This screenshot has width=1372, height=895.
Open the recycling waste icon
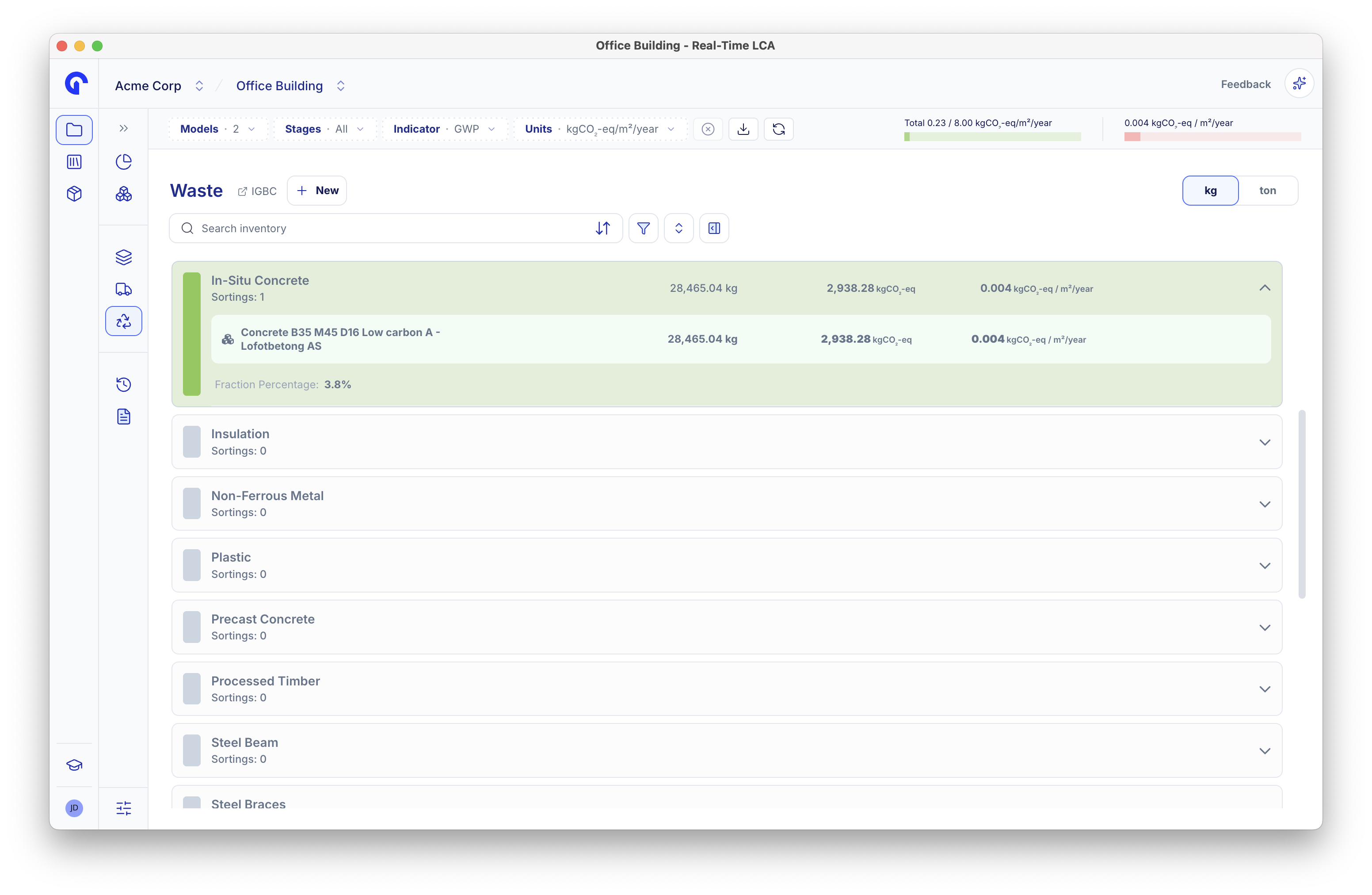(123, 321)
